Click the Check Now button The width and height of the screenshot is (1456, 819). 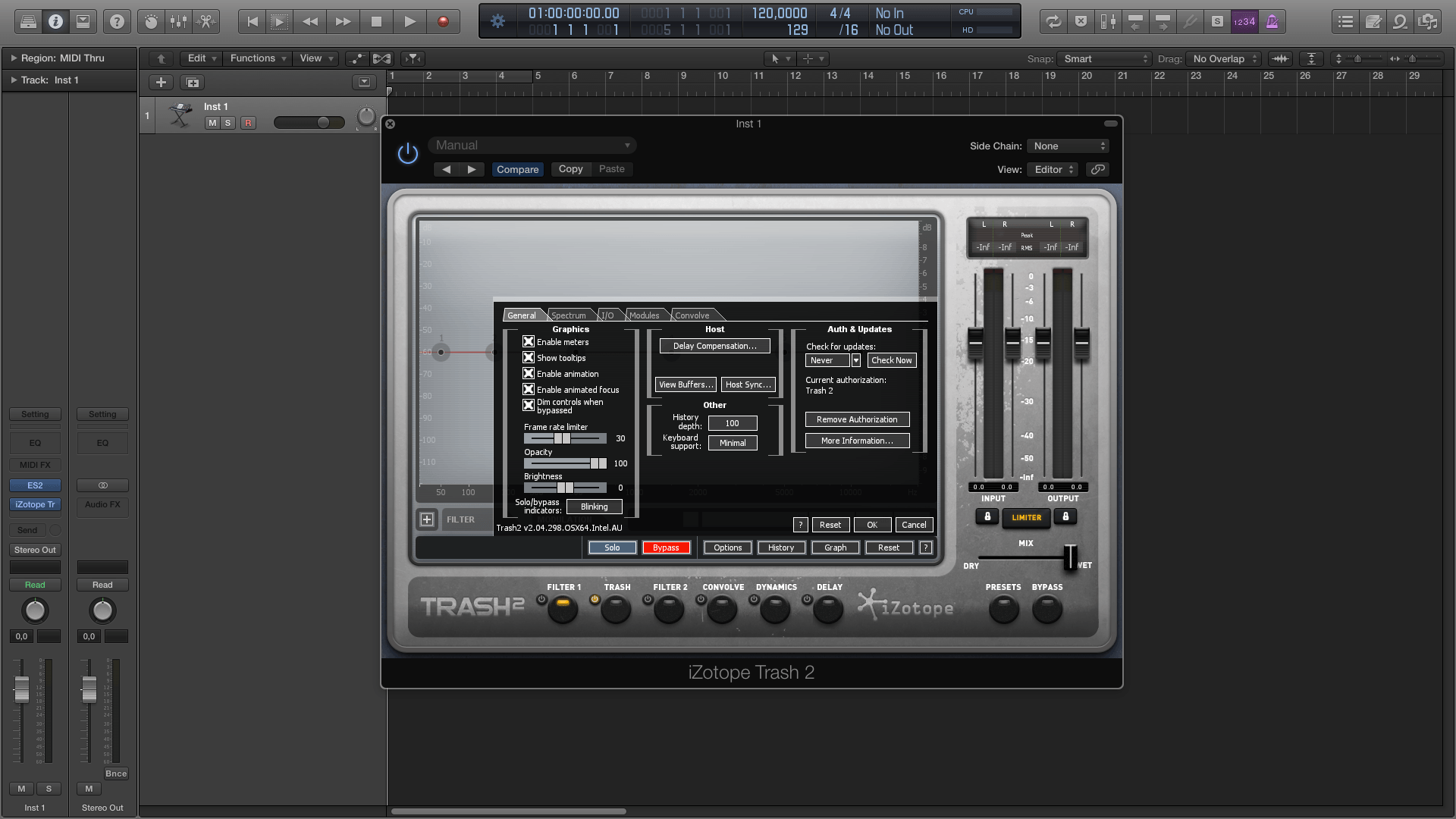892,361
